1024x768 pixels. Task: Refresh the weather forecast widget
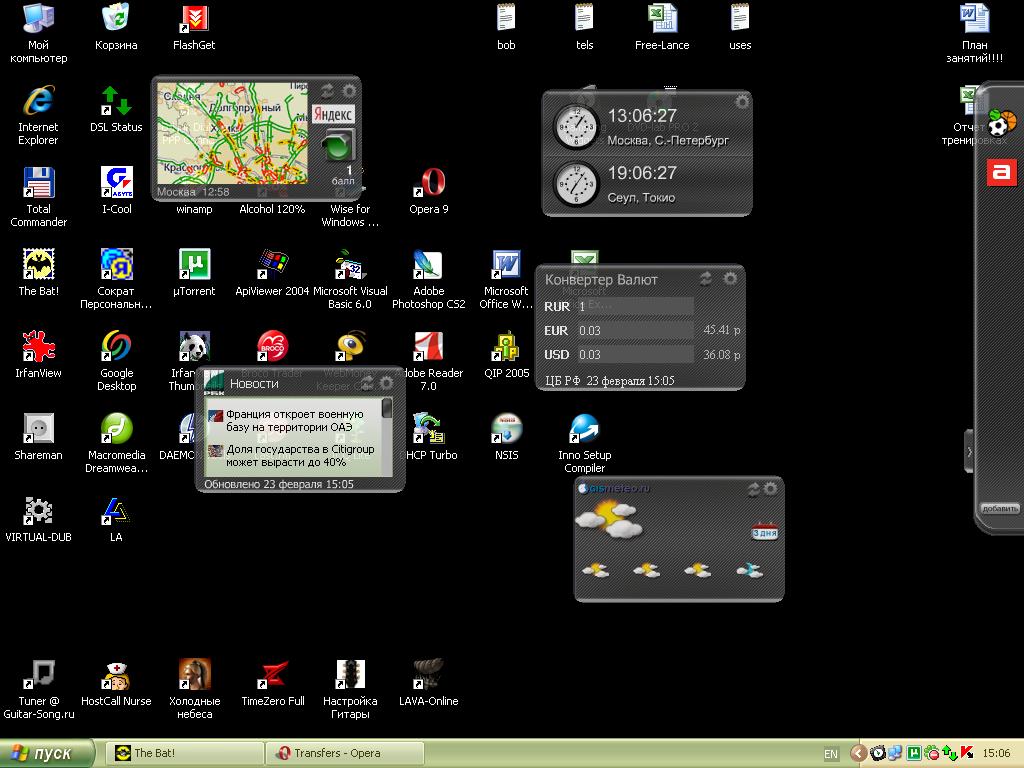(753, 489)
